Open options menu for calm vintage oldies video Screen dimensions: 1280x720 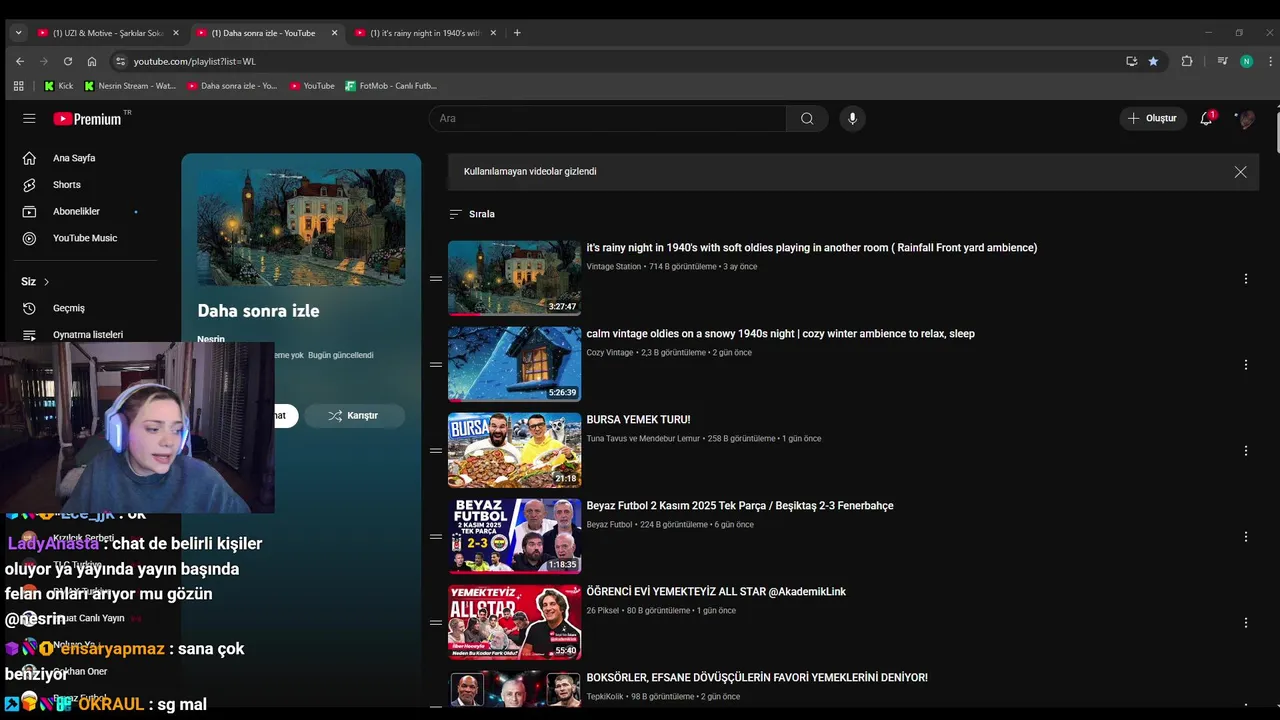[1245, 365]
